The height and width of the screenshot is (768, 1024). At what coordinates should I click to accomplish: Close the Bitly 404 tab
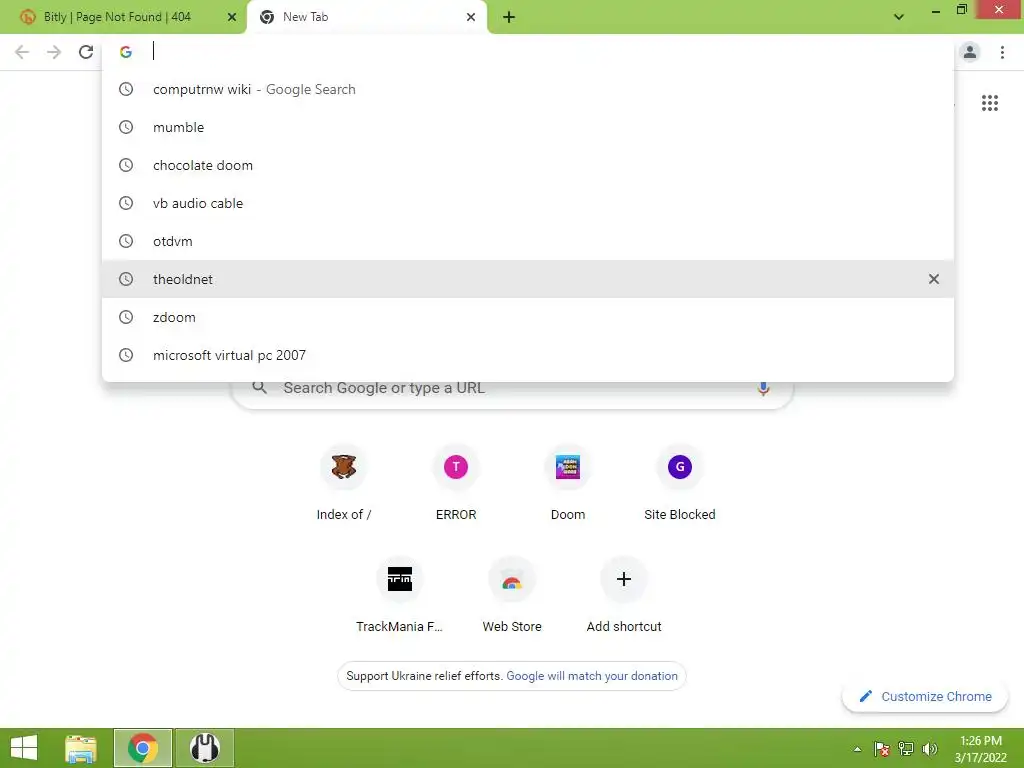tap(232, 17)
